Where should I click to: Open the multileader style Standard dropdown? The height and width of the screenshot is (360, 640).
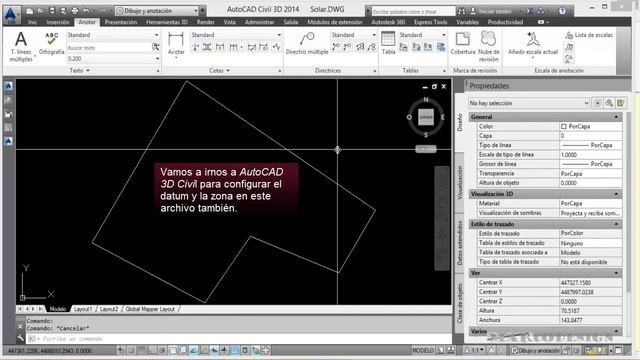click(353, 35)
